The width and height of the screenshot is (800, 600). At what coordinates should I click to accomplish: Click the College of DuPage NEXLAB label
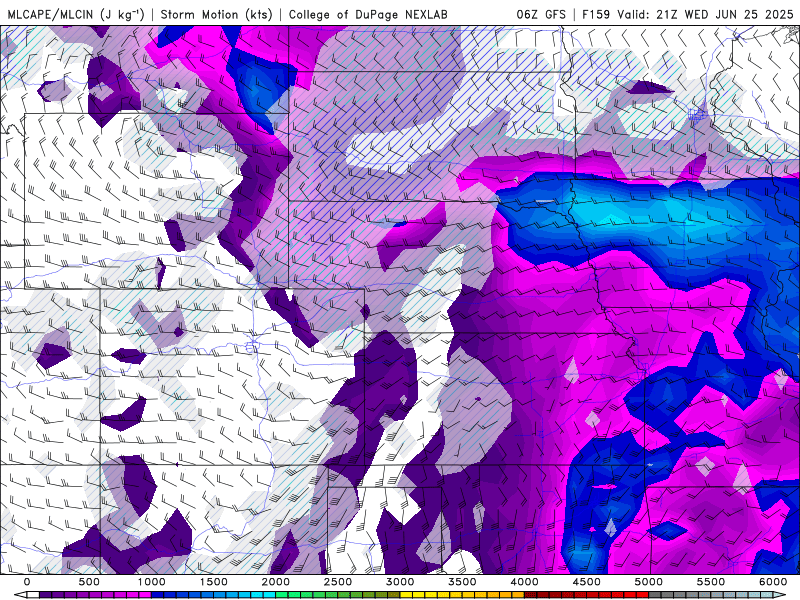click(368, 15)
